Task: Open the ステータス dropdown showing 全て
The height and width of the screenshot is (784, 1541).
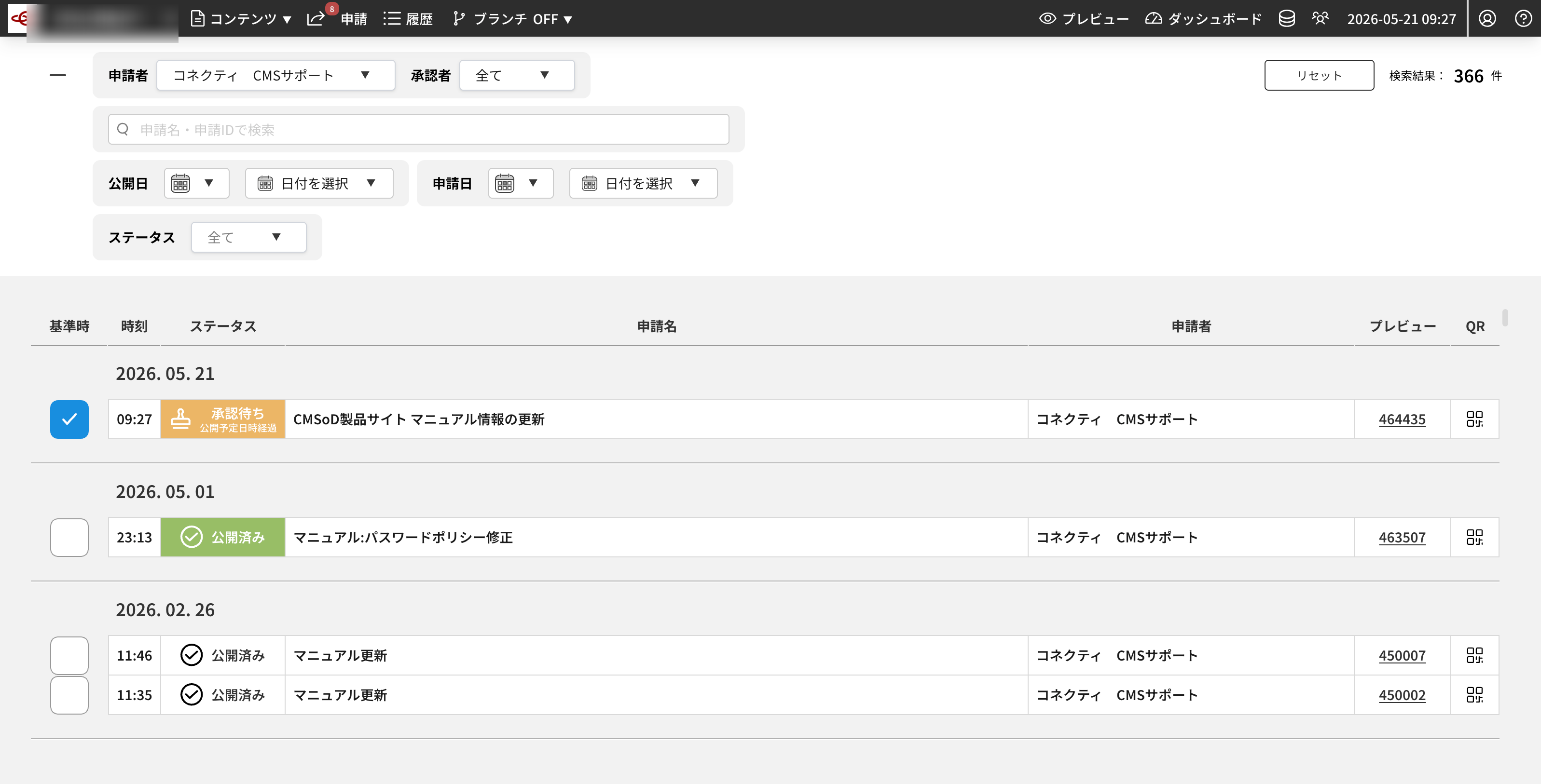Action: (x=249, y=237)
